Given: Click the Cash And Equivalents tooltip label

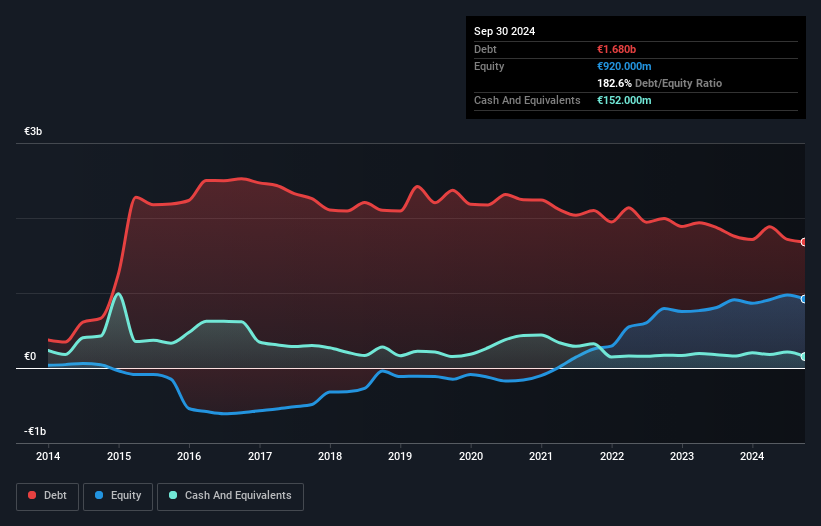Looking at the screenshot, I should click(527, 100).
